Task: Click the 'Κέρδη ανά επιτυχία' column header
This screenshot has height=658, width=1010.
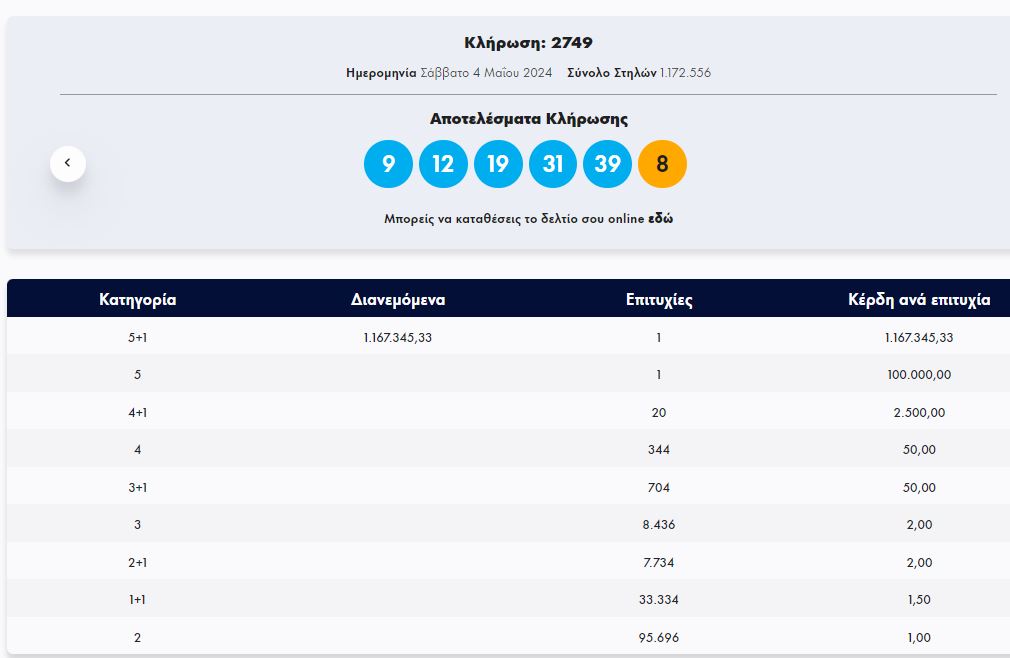Action: [x=918, y=299]
